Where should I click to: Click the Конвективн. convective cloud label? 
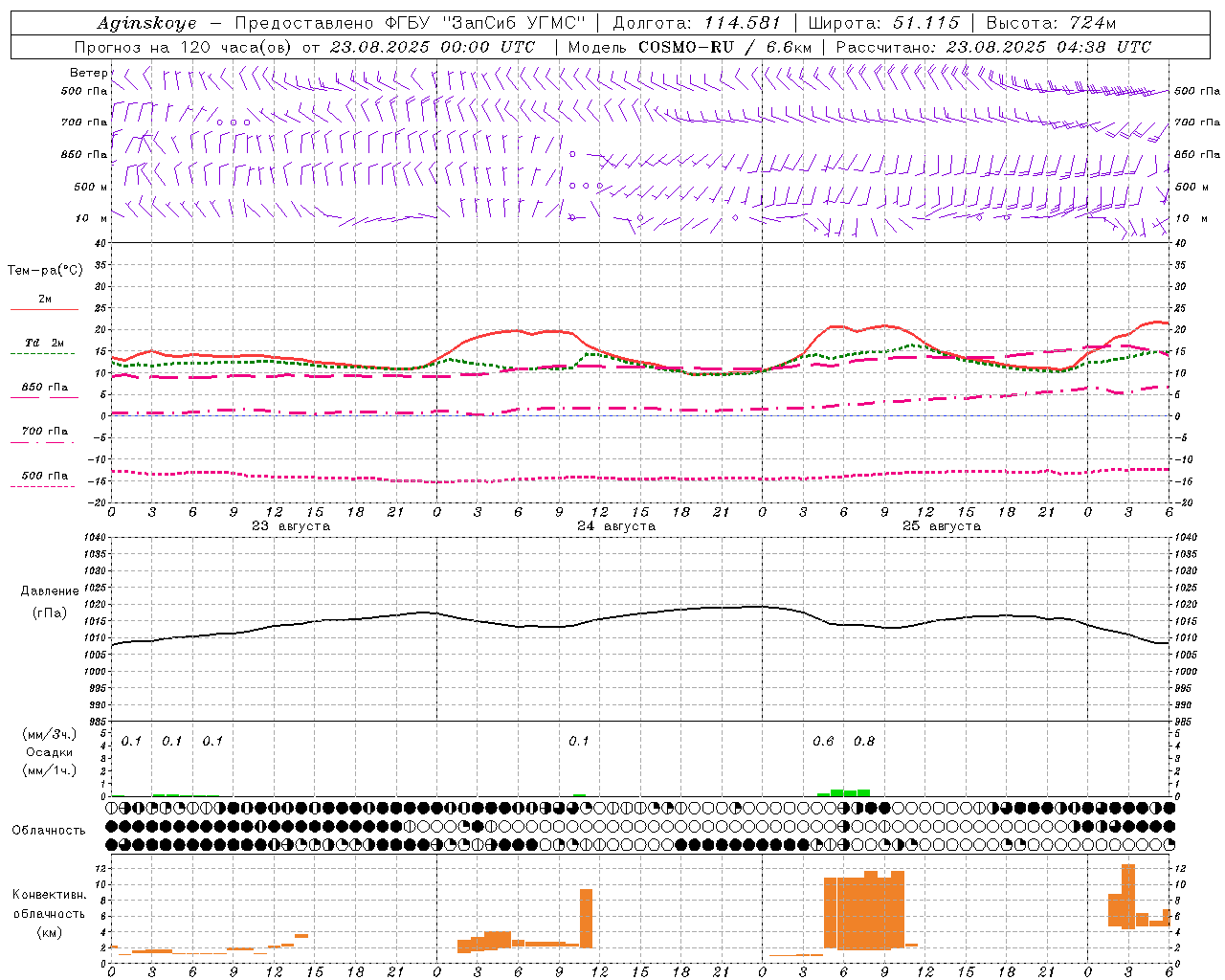(x=50, y=895)
